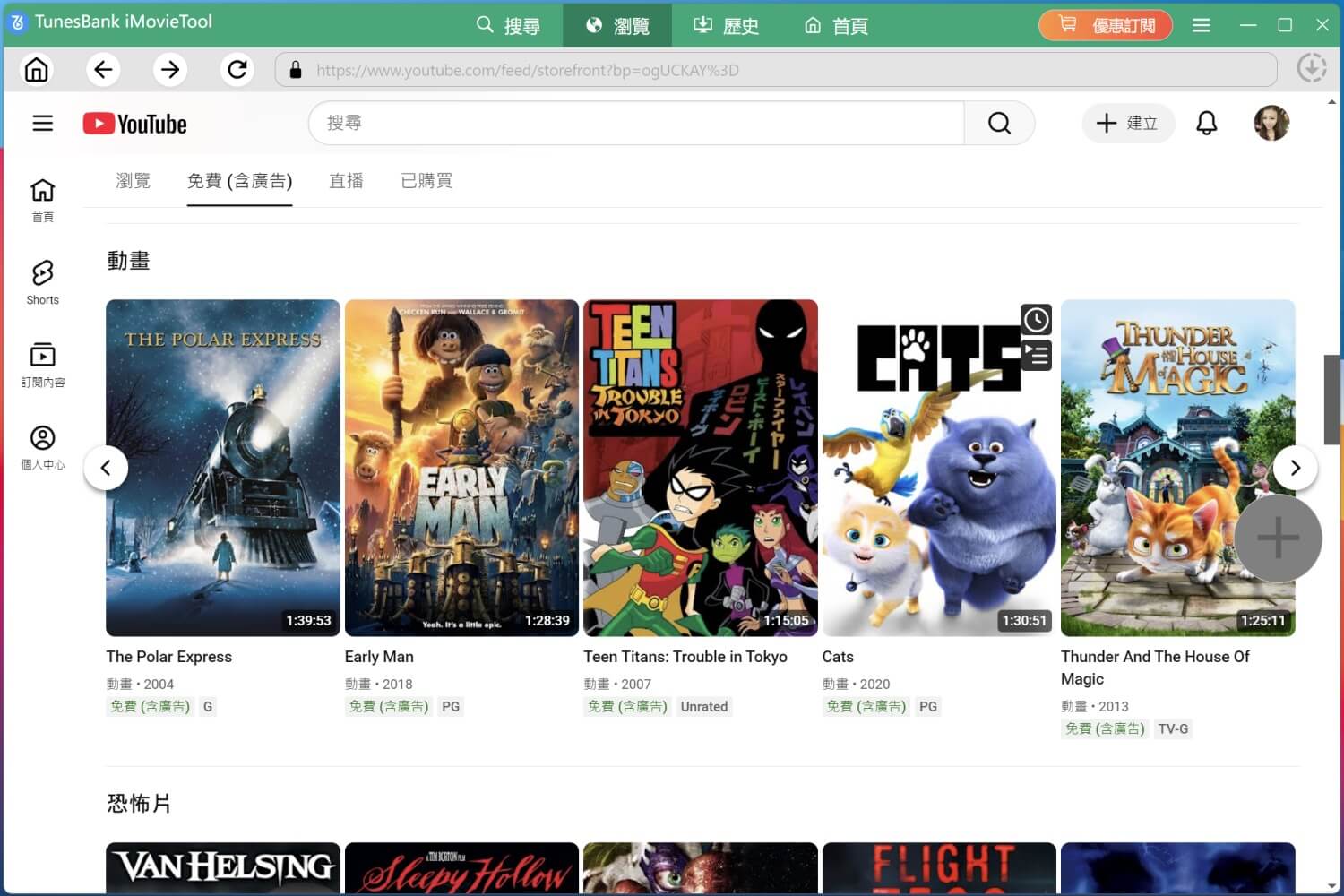Open Shorts from the sidebar

point(42,282)
